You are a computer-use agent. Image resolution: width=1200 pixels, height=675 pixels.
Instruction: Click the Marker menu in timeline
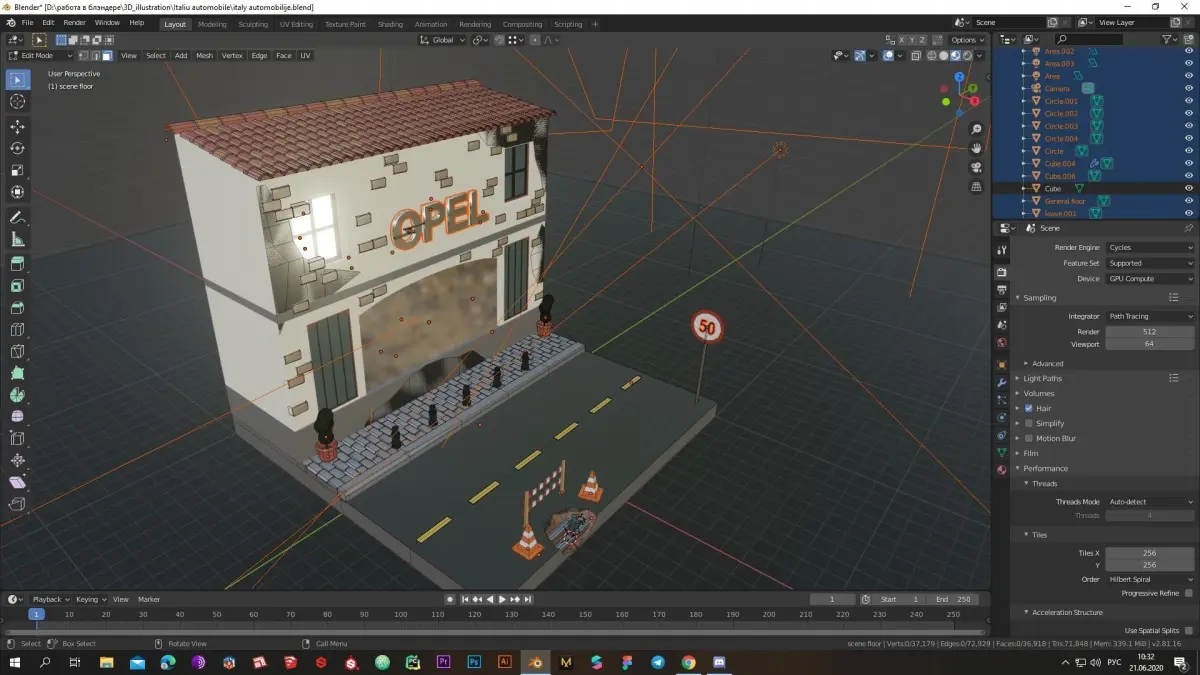point(149,599)
